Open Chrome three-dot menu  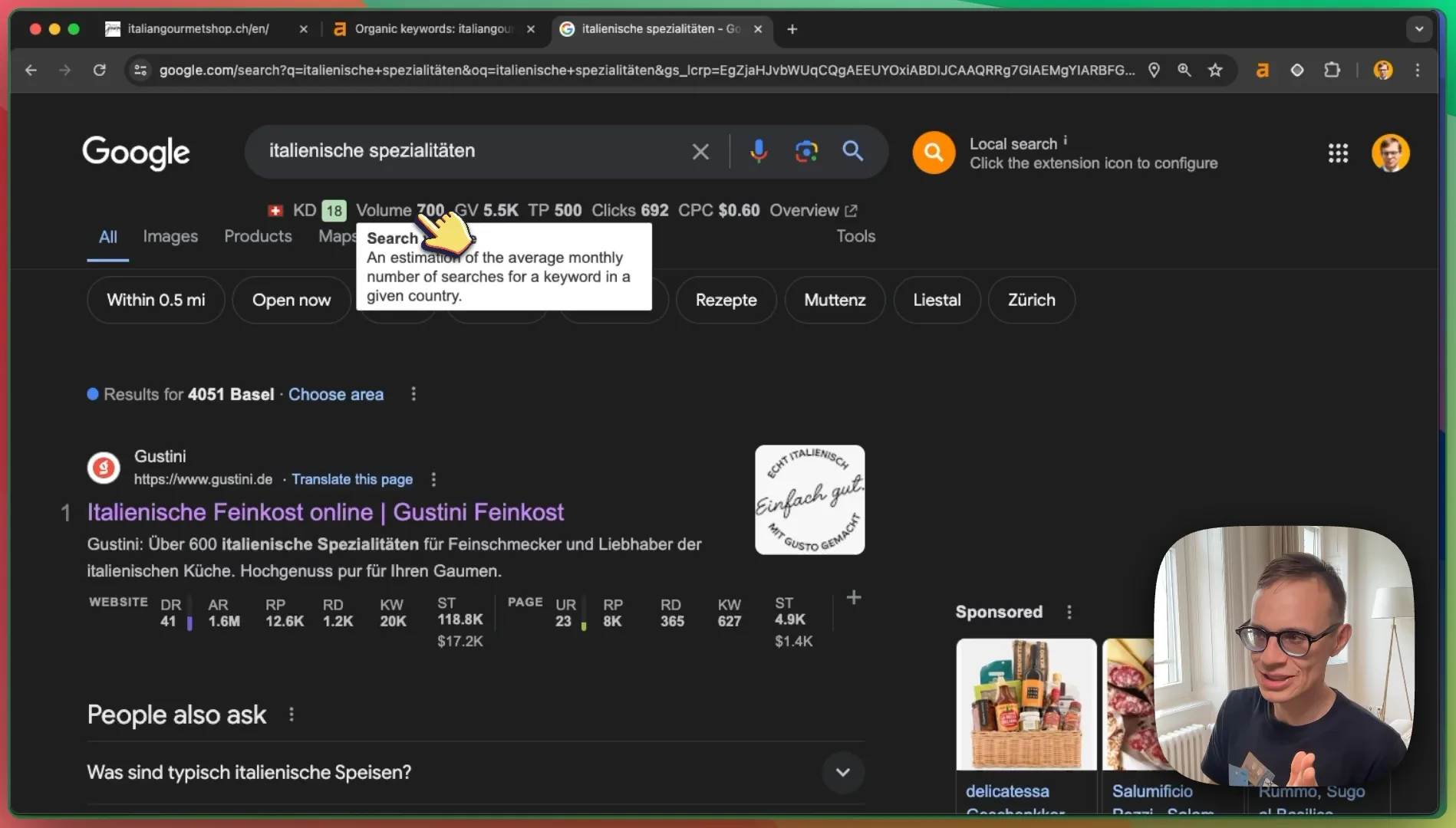point(1418,71)
